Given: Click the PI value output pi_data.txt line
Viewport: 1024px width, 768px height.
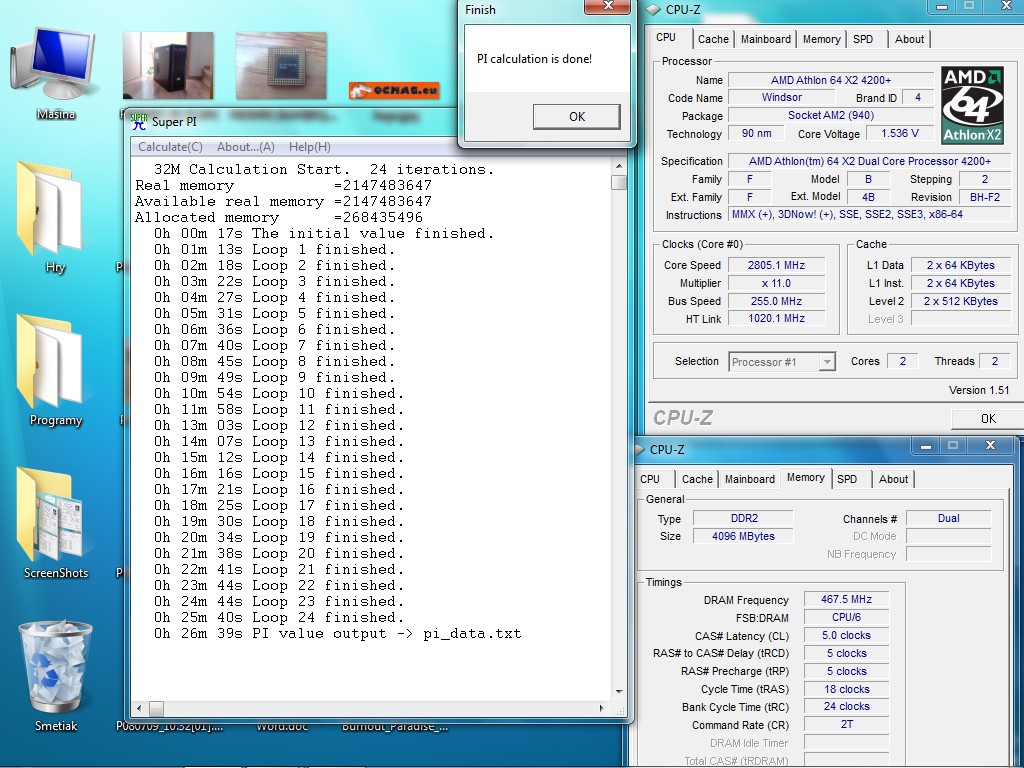Looking at the screenshot, I should click(x=338, y=634).
